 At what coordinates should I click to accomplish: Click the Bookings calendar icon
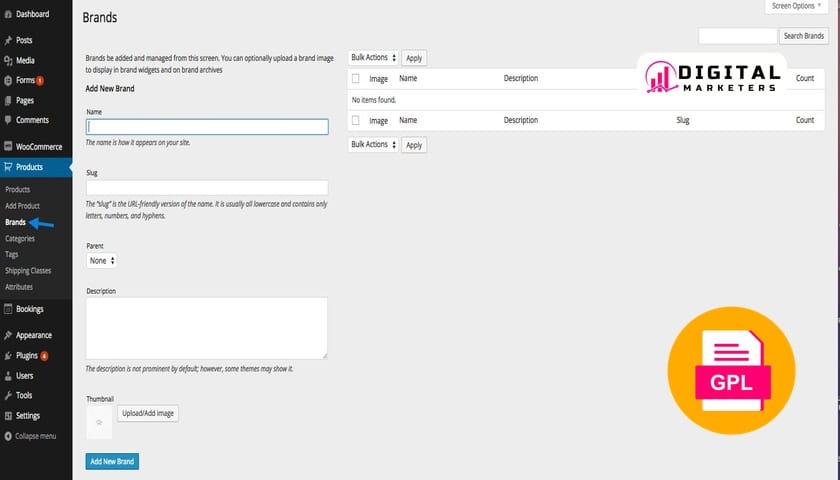pyautogui.click(x=8, y=309)
